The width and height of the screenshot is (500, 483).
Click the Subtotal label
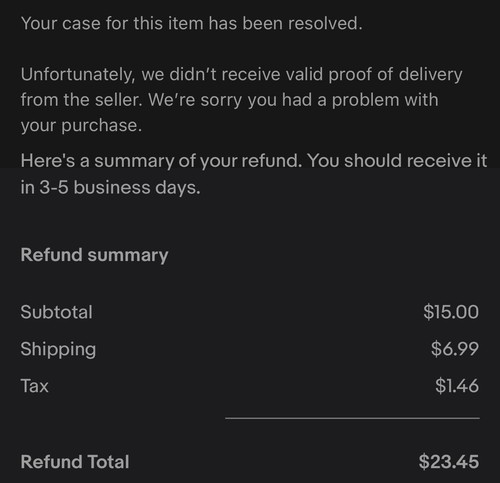pos(56,312)
